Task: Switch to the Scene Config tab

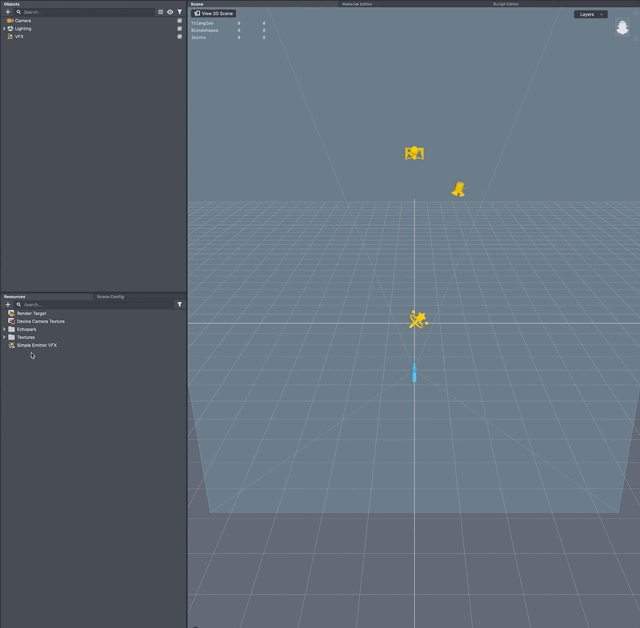Action: coord(110,296)
